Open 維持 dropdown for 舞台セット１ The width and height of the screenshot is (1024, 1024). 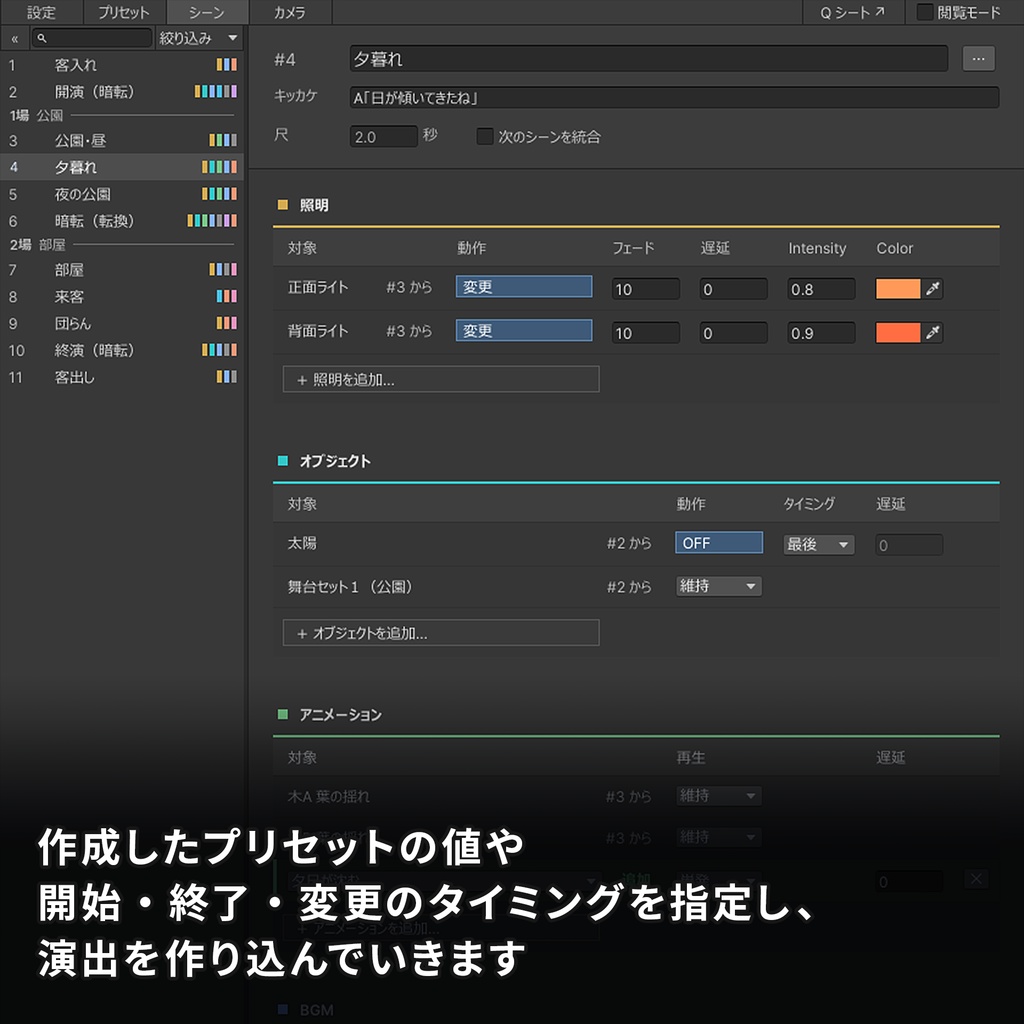718,586
